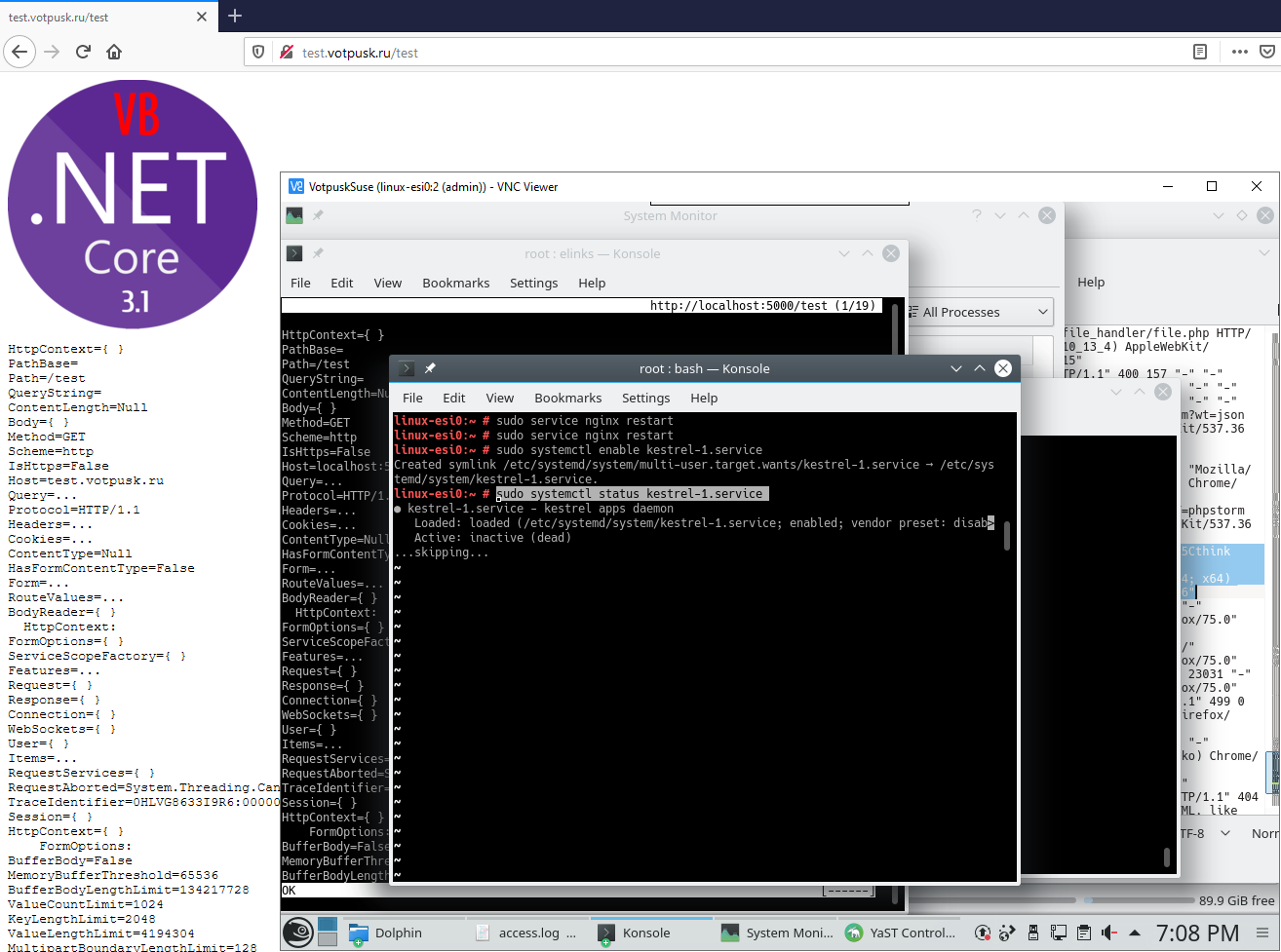
Task: Close the test.votpusk.ru/test browser tab
Action: (x=202, y=17)
